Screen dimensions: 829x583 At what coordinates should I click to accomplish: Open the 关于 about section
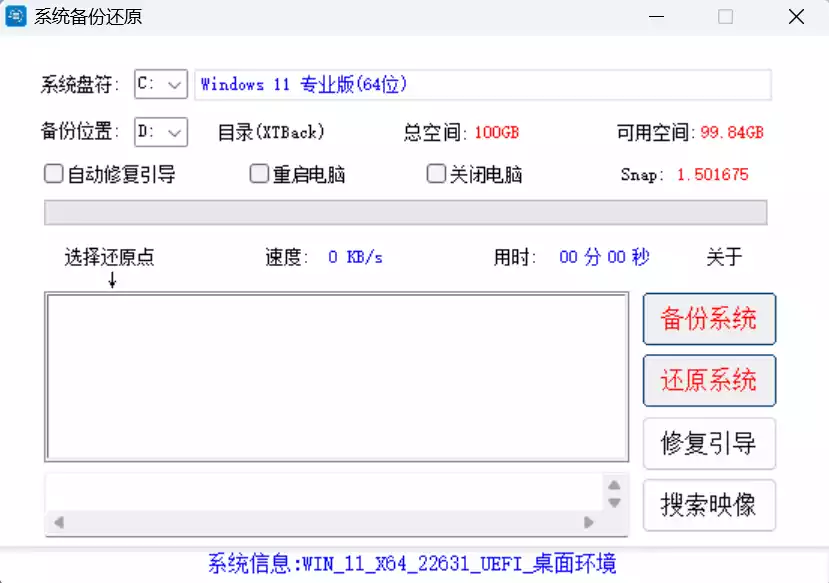723,257
